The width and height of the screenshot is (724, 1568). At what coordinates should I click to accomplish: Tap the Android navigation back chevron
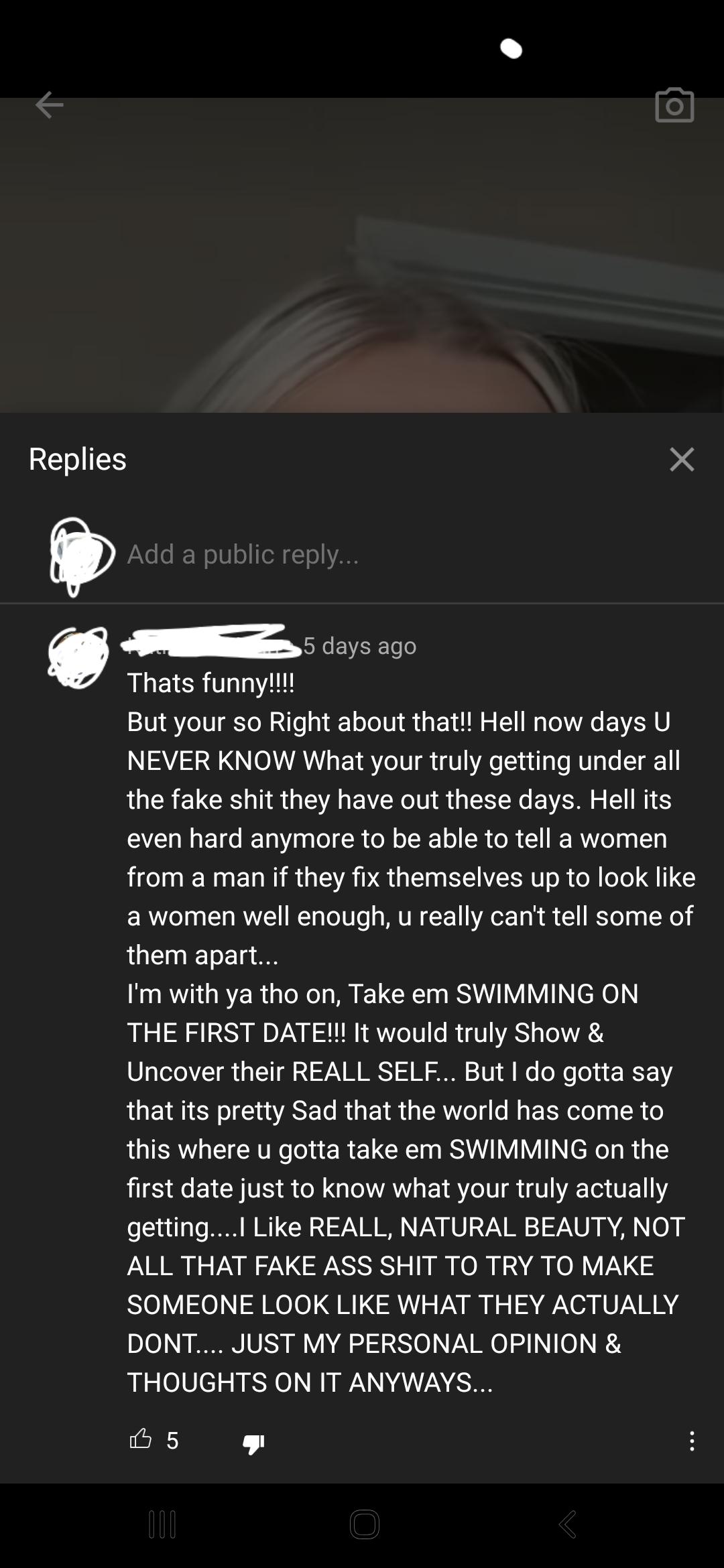point(567,1524)
